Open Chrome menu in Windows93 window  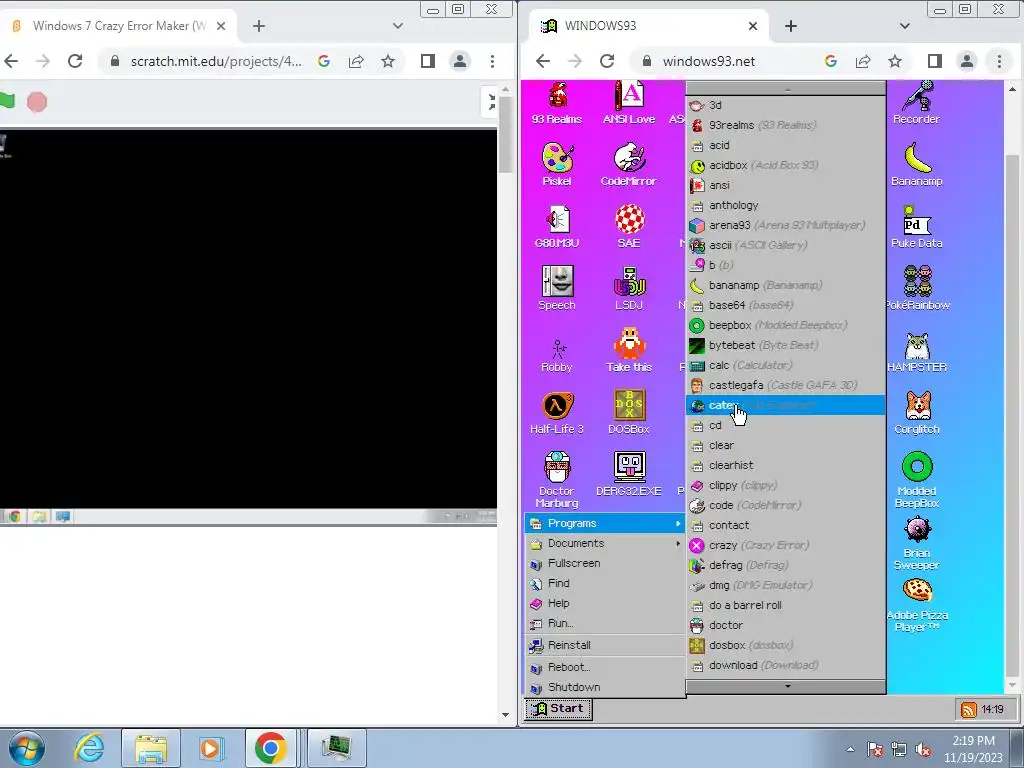[x=999, y=61]
